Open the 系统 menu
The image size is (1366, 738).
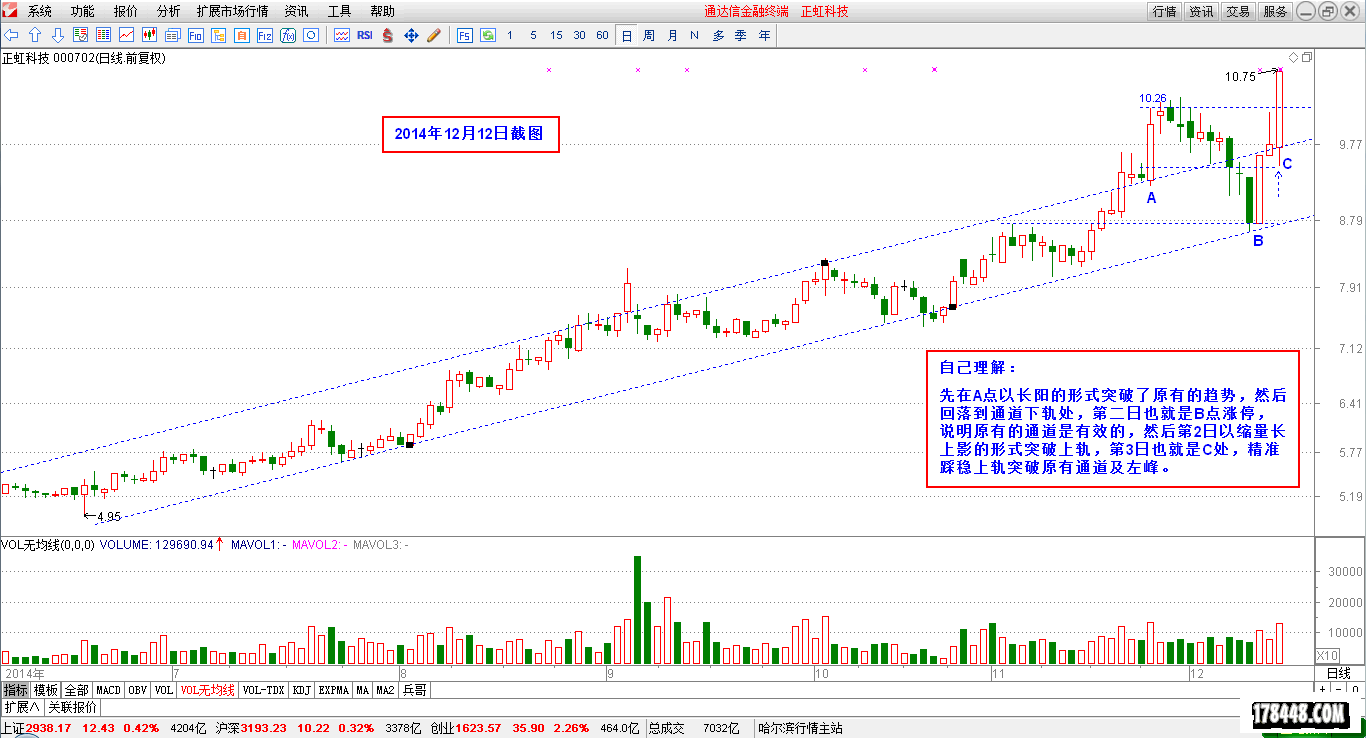pos(40,11)
